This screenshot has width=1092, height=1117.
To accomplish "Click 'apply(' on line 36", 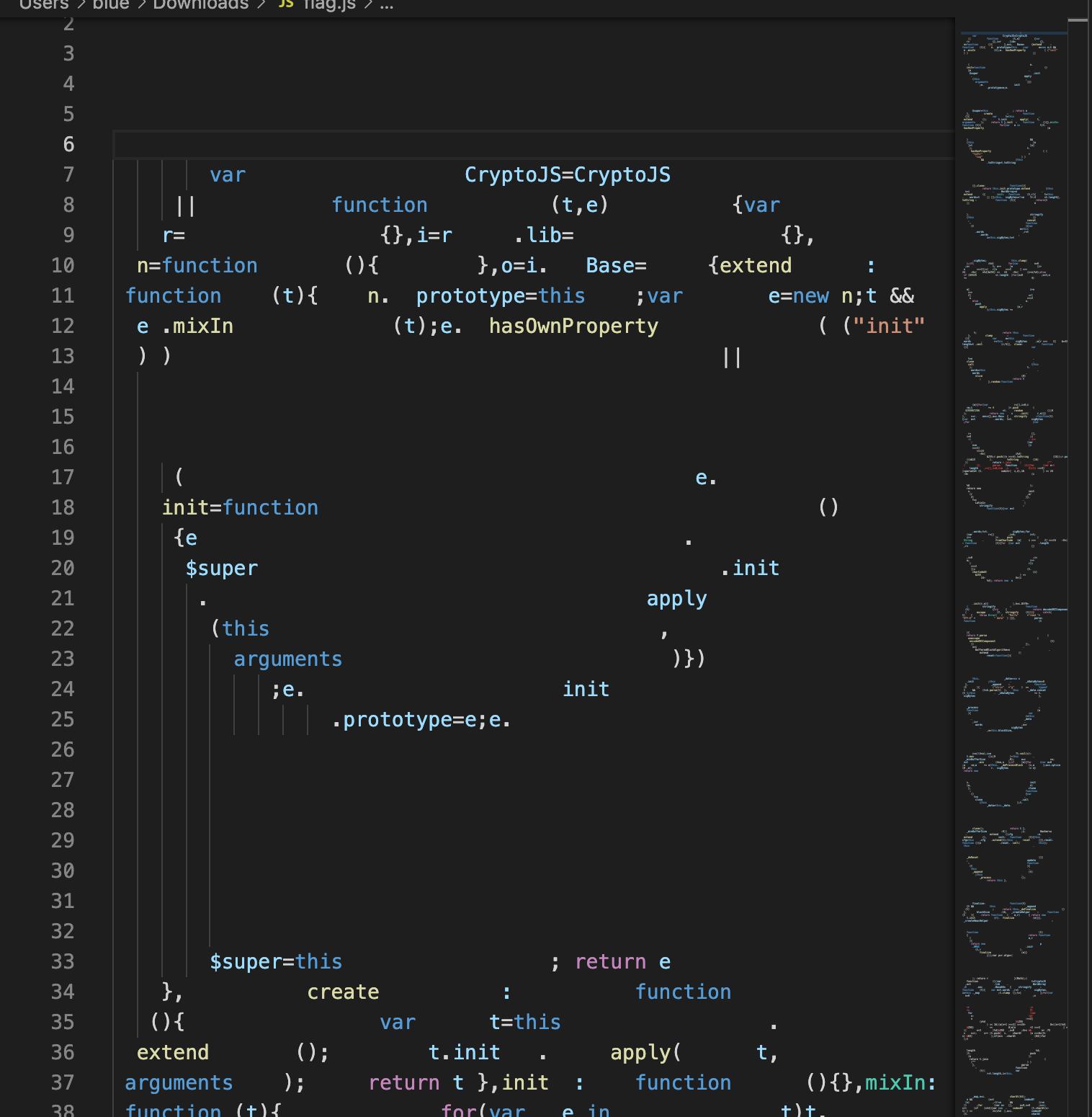I will tap(646, 1053).
